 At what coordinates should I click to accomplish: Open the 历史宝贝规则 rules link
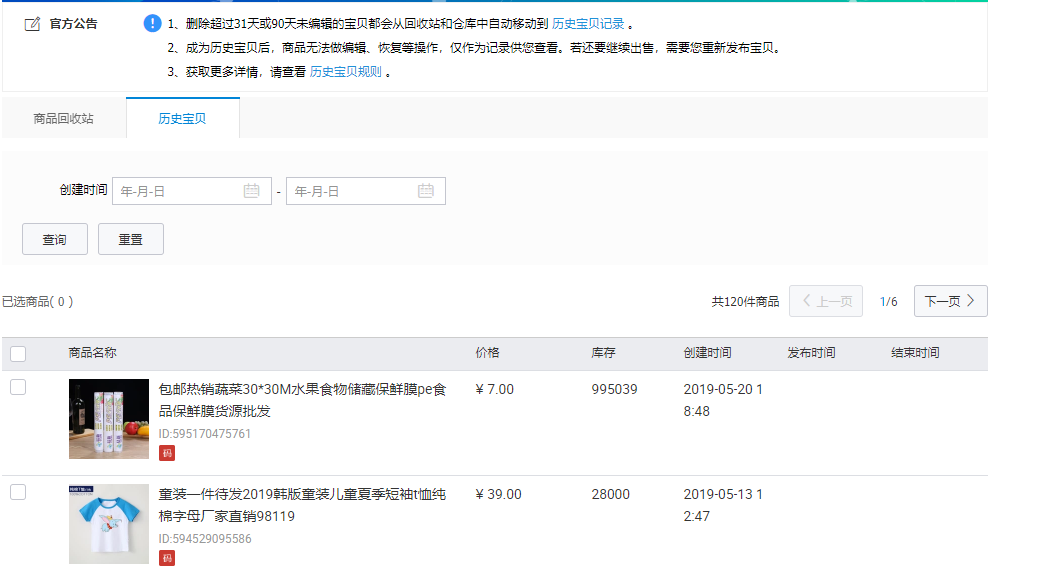coord(345,72)
